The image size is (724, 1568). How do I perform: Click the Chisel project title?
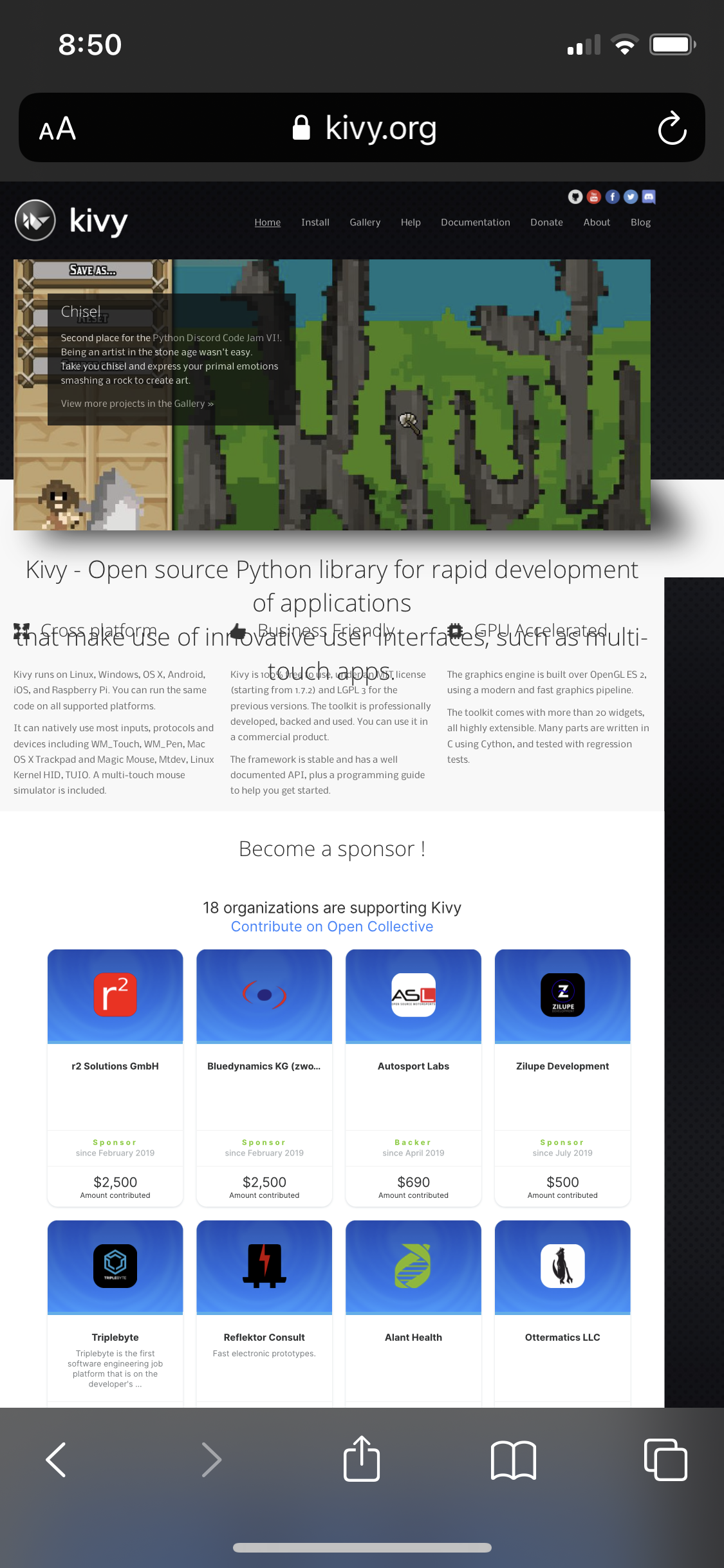pyautogui.click(x=80, y=312)
